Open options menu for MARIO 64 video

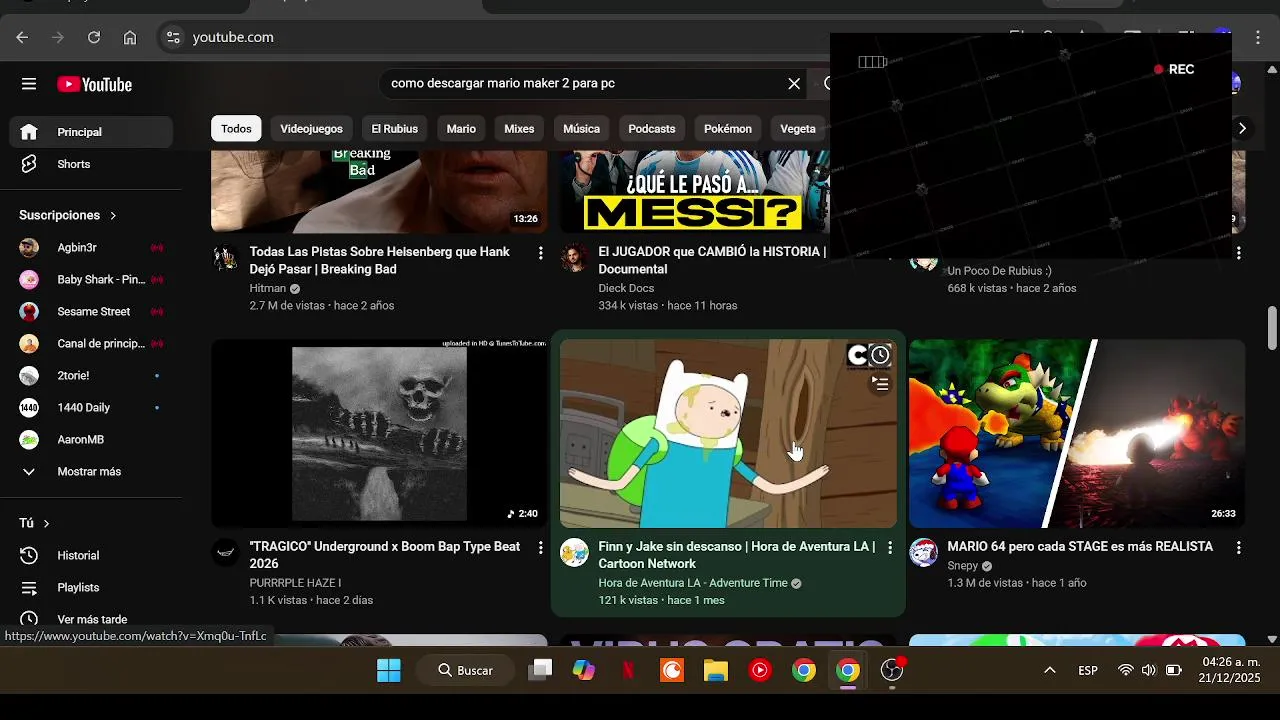point(1239,548)
